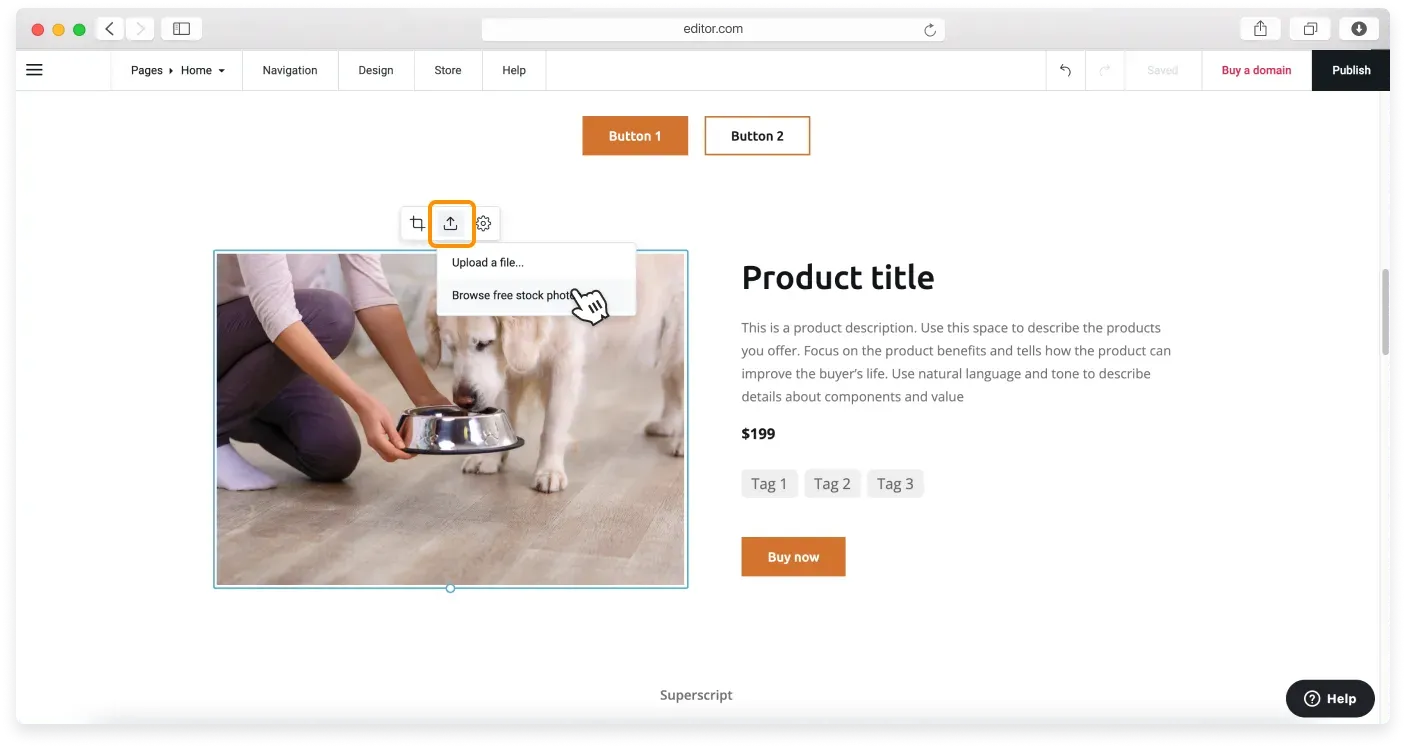This screenshot has width=1406, height=748.
Task: Click the orange Button 1
Action: click(635, 136)
